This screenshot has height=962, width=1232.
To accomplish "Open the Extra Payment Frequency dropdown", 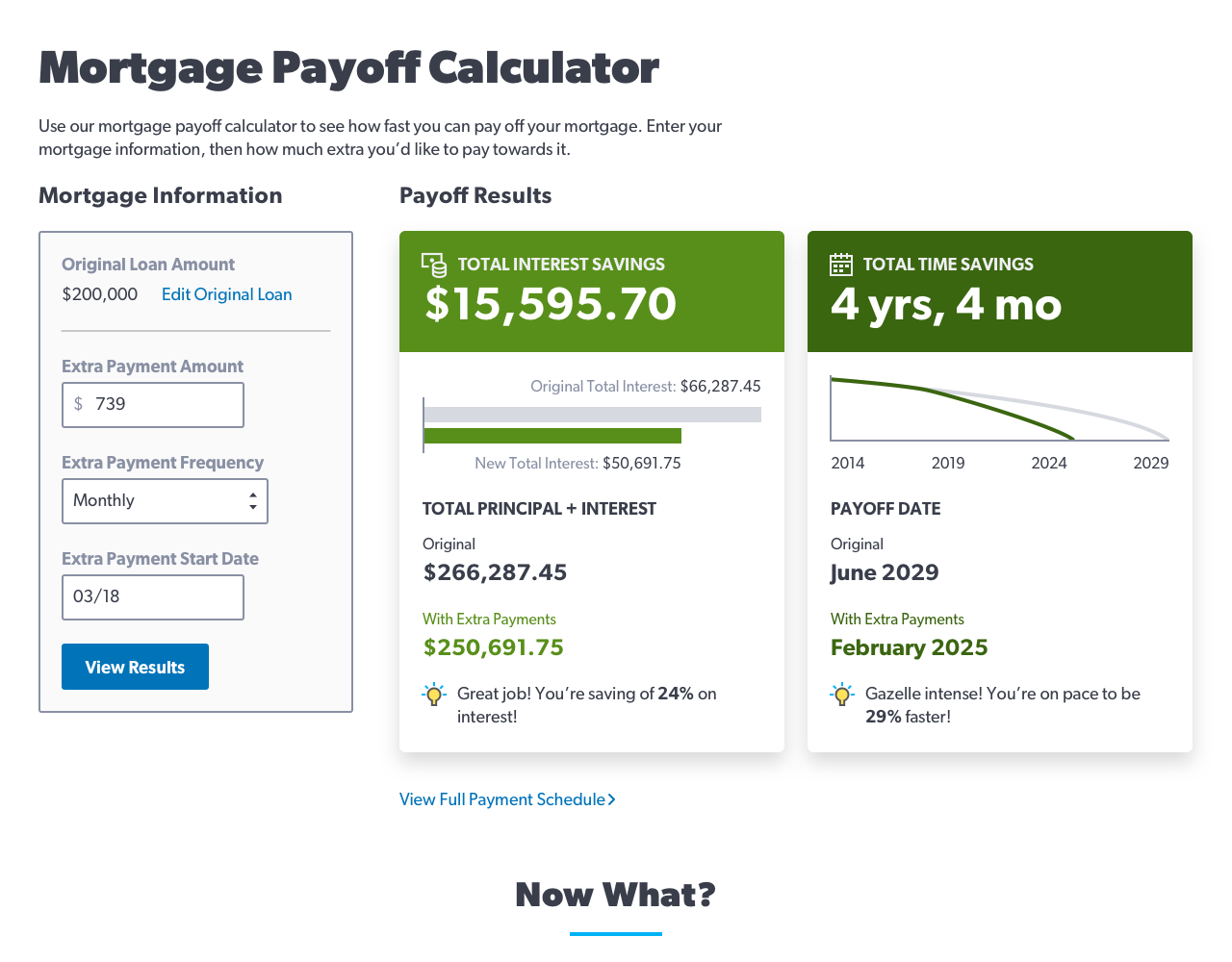I will 165,501.
